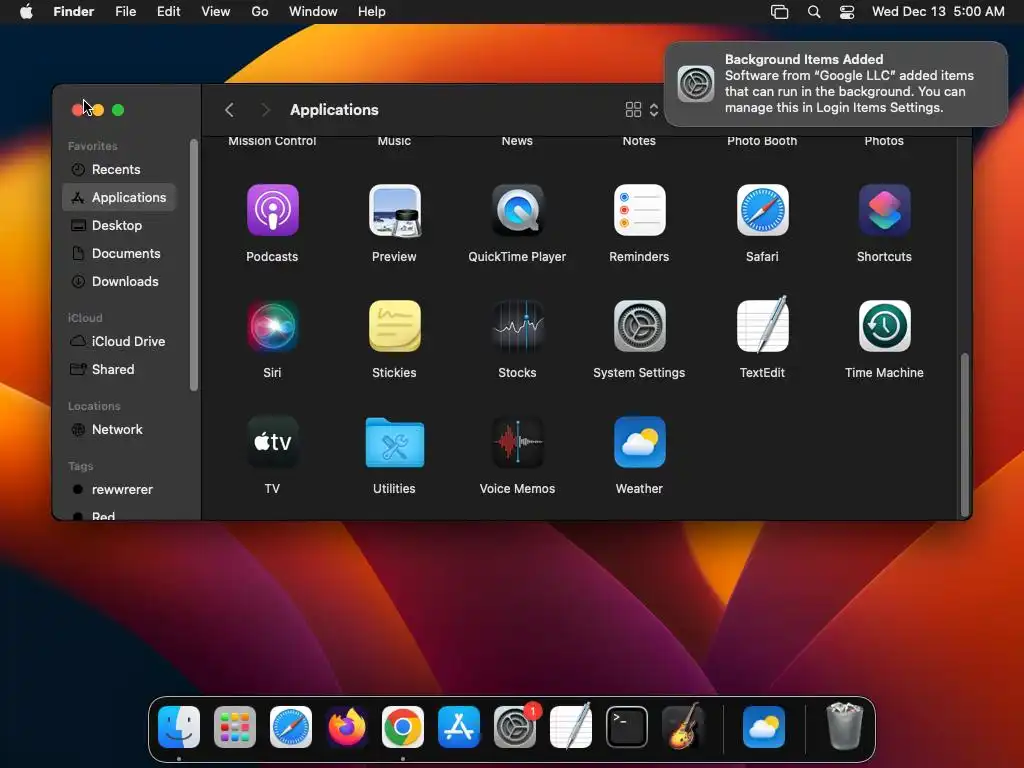Open Desktop in the sidebar
Image resolution: width=1024 pixels, height=768 pixels.
click(x=120, y=225)
